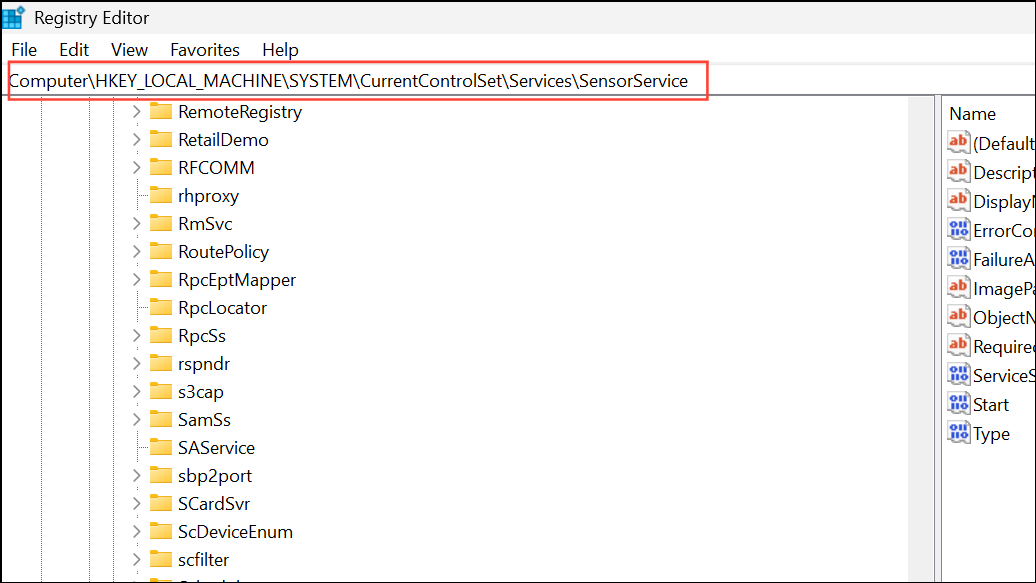Click the REG_DWORD icon beside Start
1036x583 pixels.
(958, 404)
